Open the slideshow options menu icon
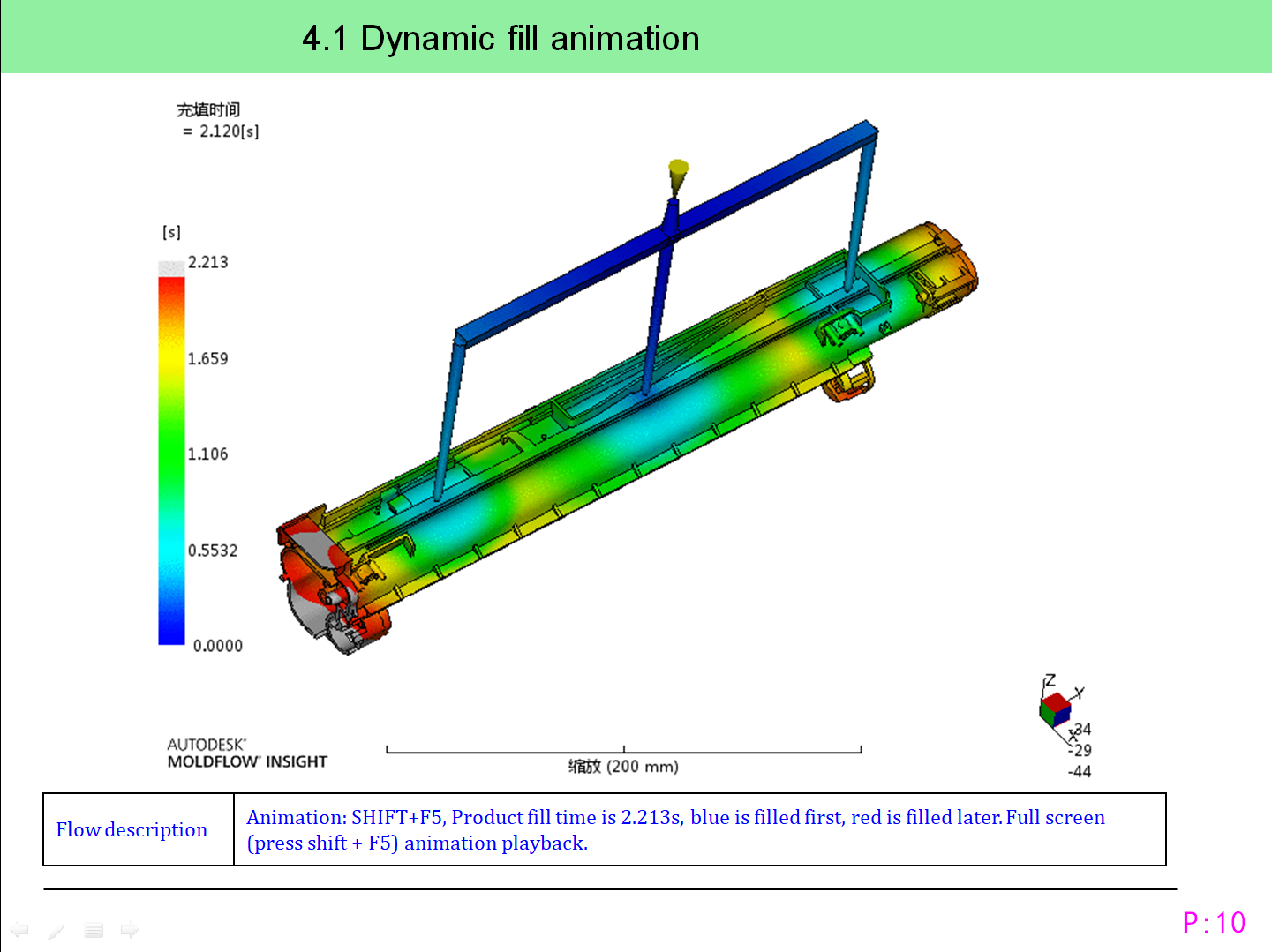Image resolution: width=1272 pixels, height=952 pixels. [94, 930]
